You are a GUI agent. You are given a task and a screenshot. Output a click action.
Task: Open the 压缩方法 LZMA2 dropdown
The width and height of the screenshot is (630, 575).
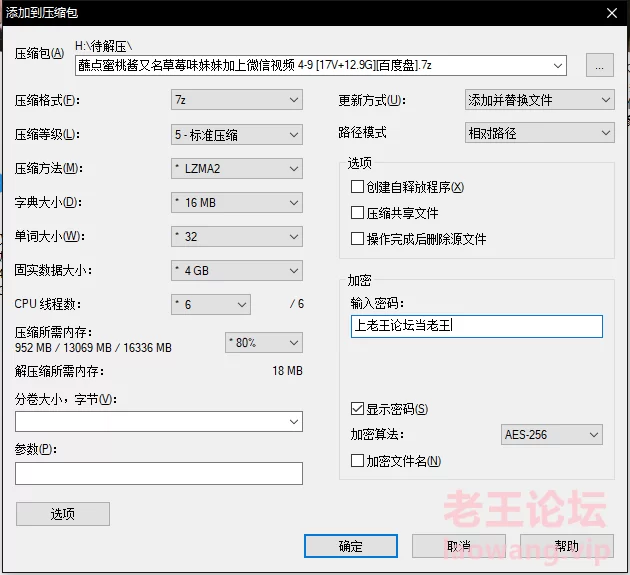(237, 168)
